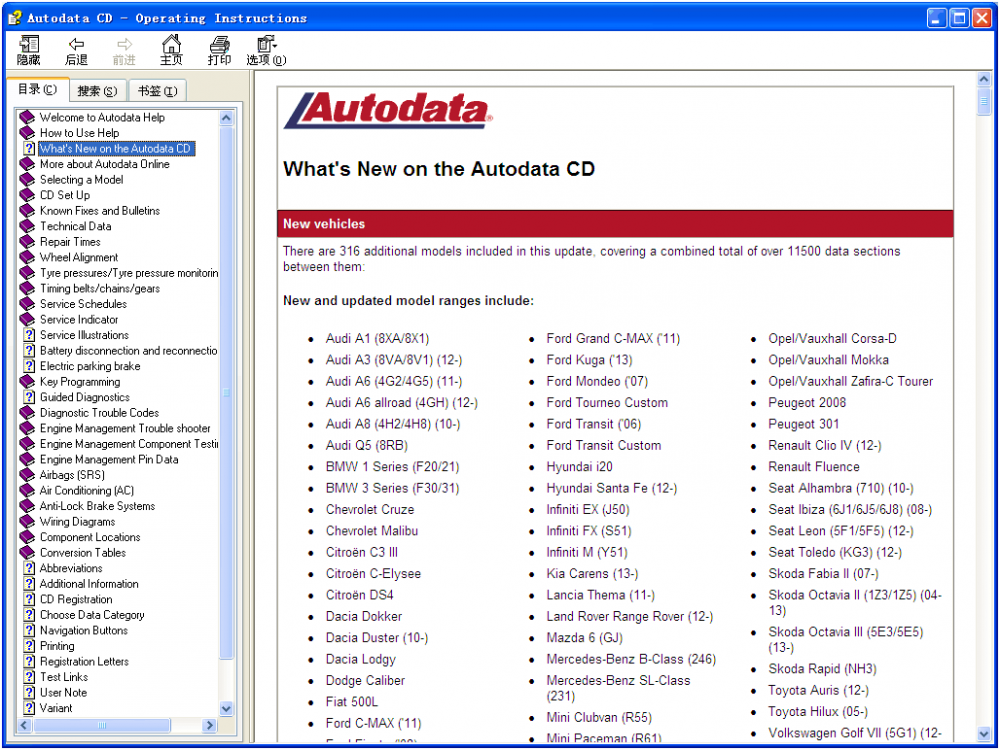Click the book icon beside Wiring Diagrams
The width and height of the screenshot is (1000, 750).
click(27, 522)
